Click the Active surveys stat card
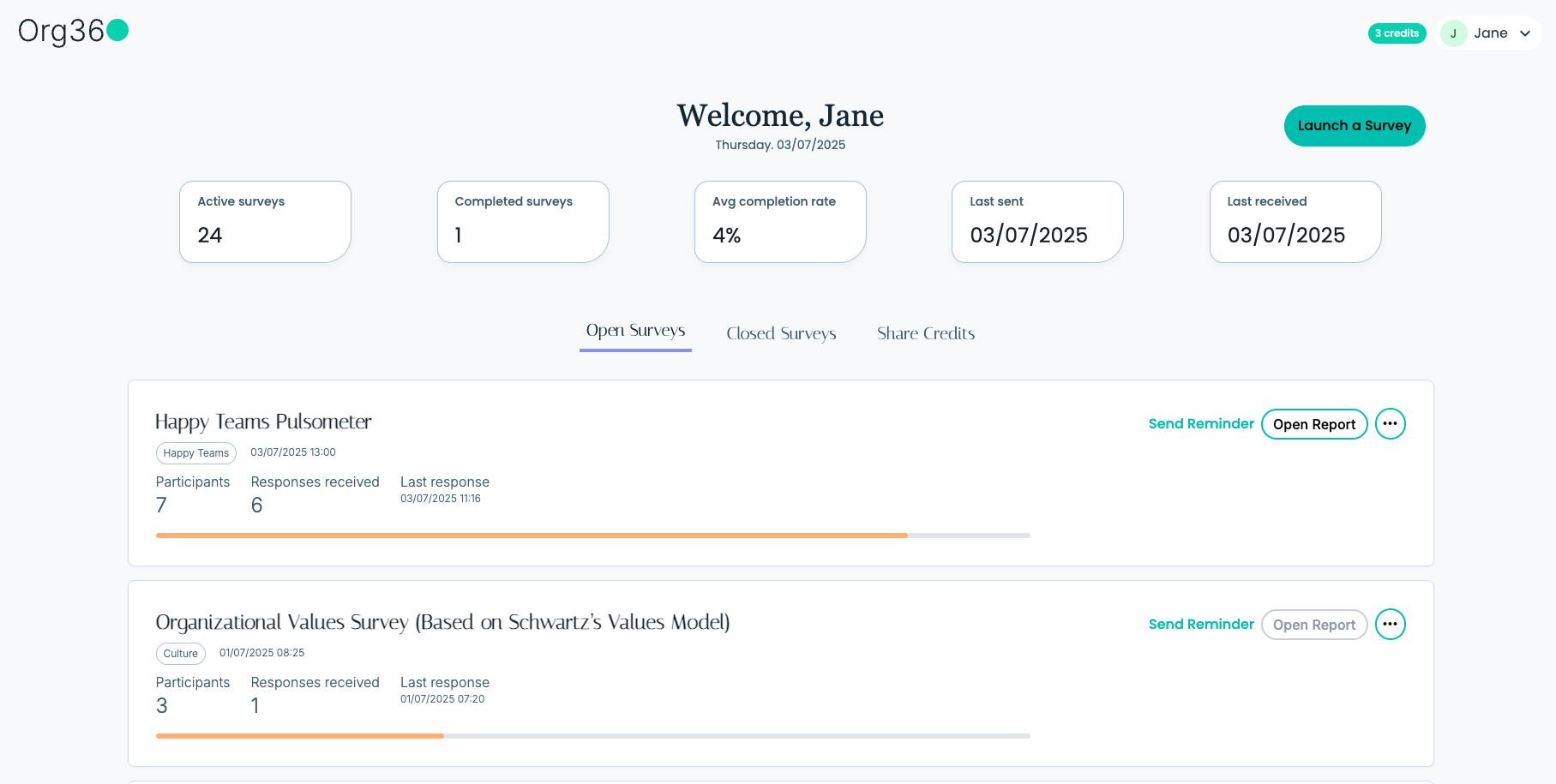This screenshot has height=784, width=1556. tap(265, 222)
